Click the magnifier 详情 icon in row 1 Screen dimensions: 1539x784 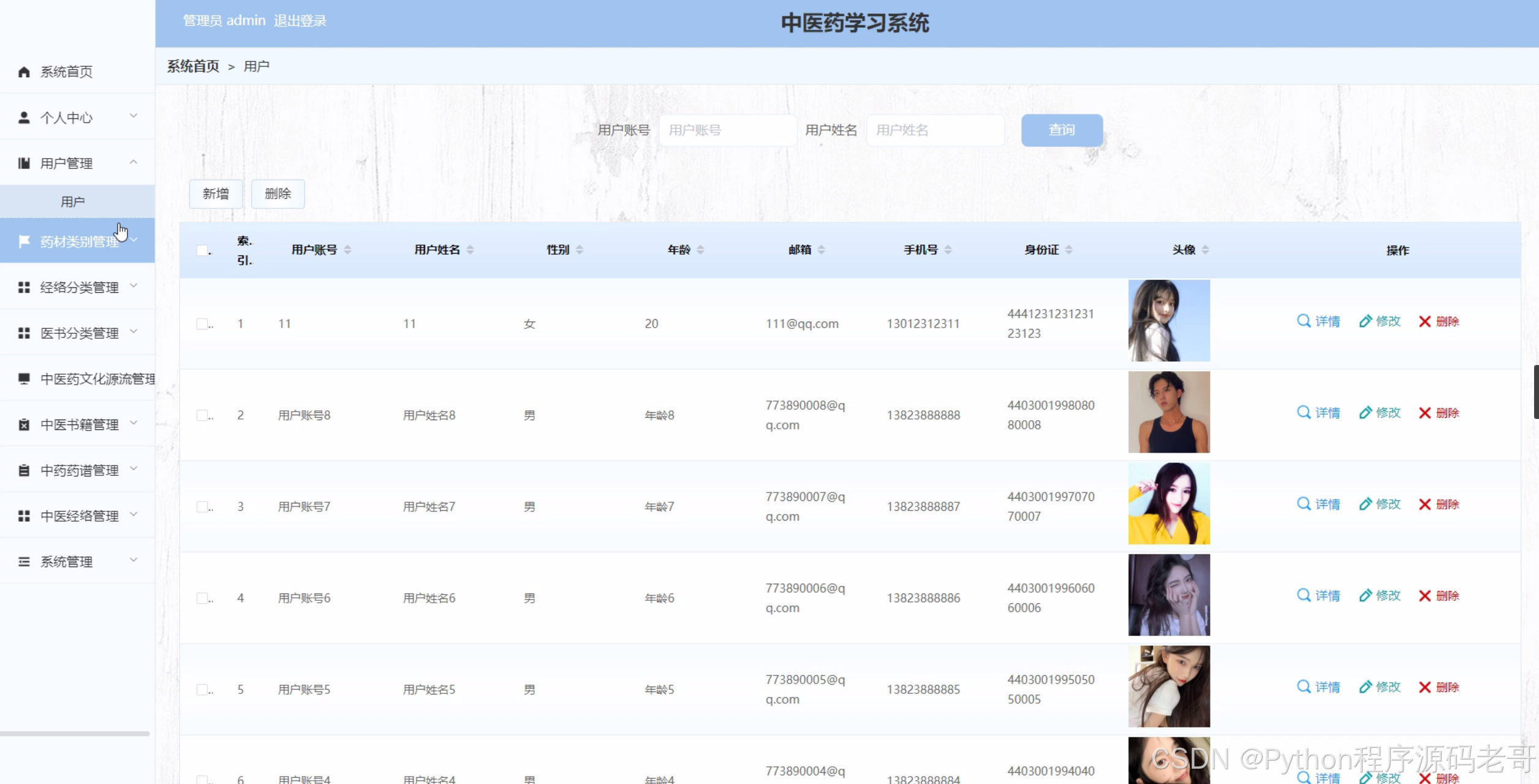[1304, 321]
